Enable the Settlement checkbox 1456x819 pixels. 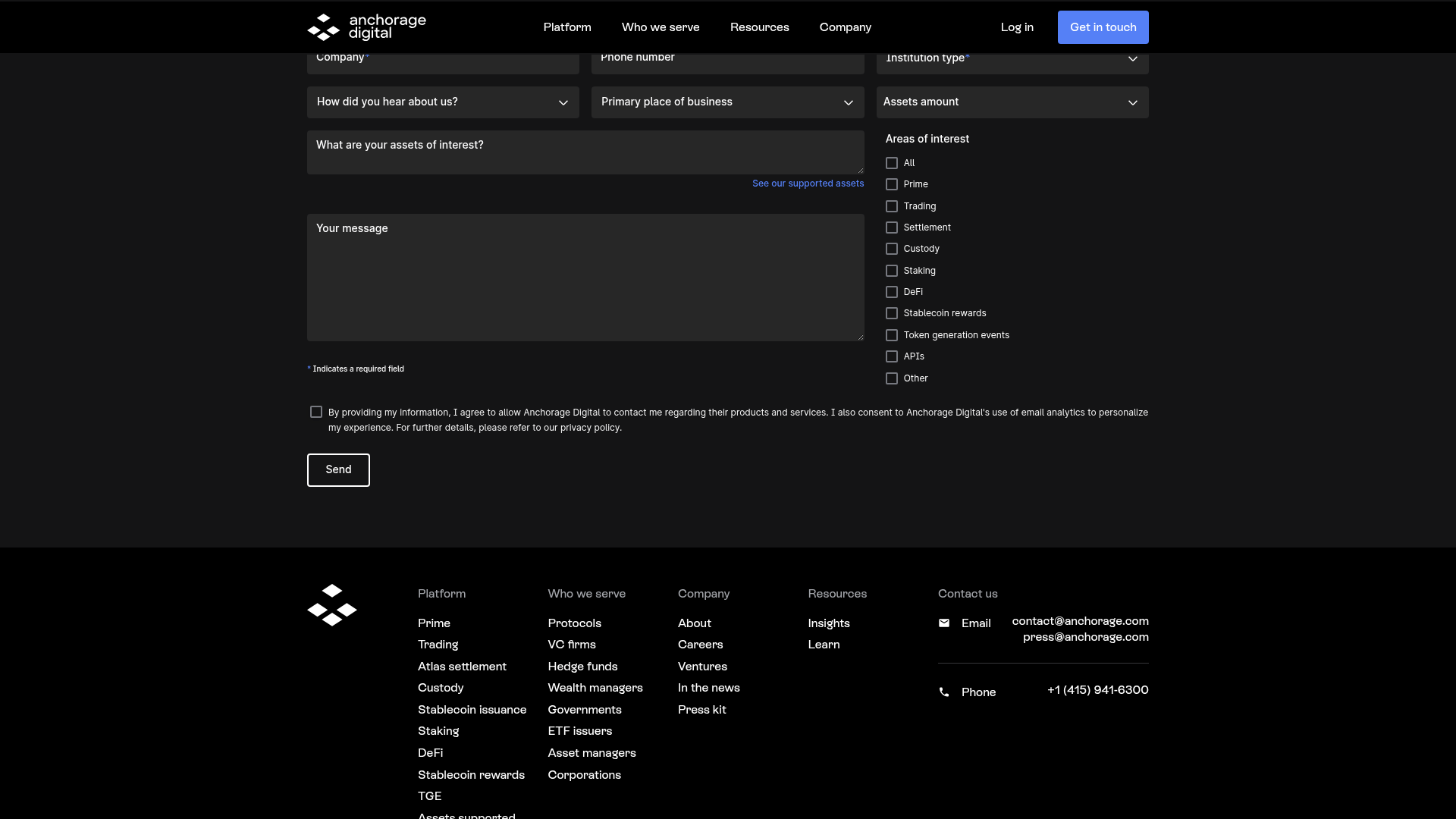(x=892, y=227)
